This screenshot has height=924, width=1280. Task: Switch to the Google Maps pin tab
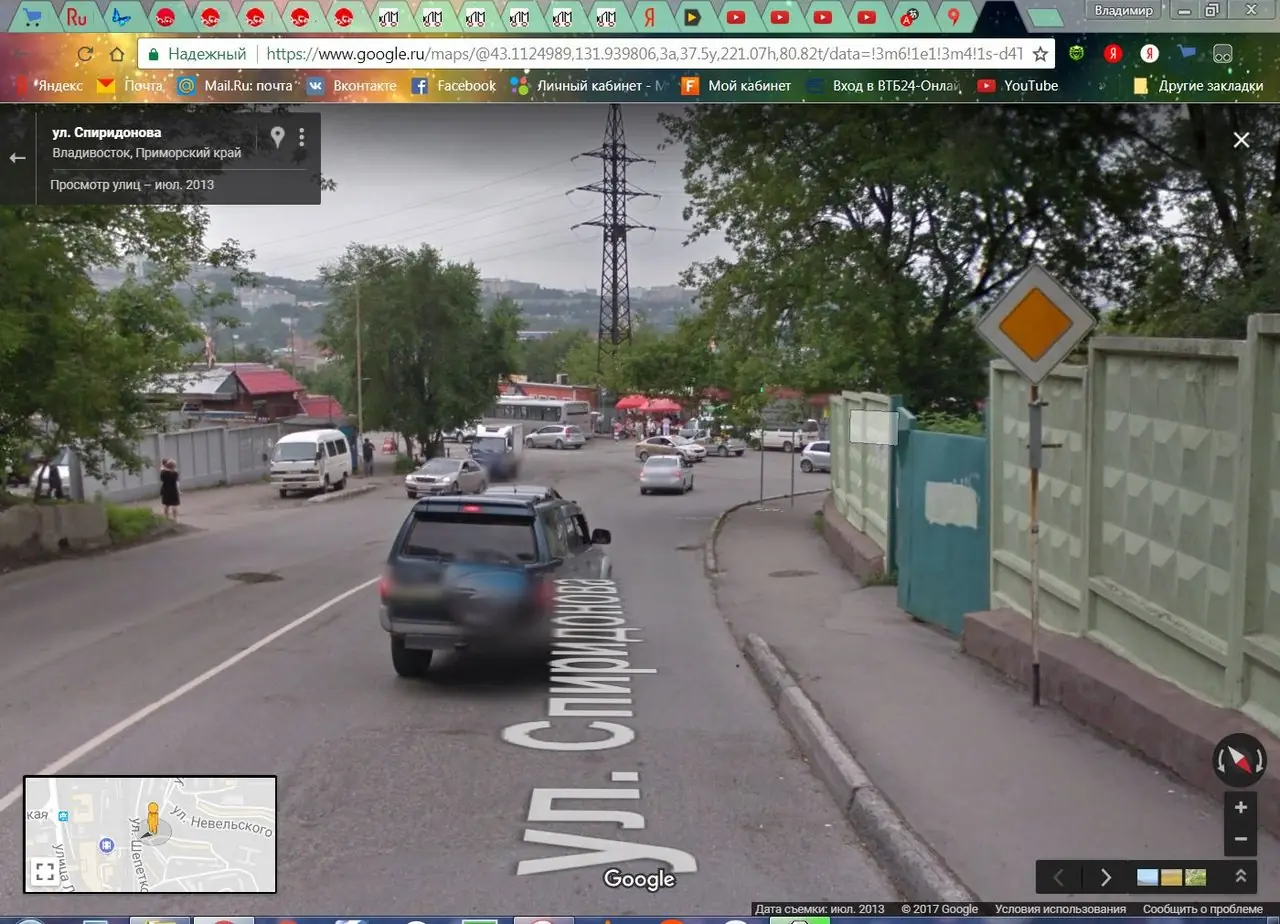(x=954, y=16)
